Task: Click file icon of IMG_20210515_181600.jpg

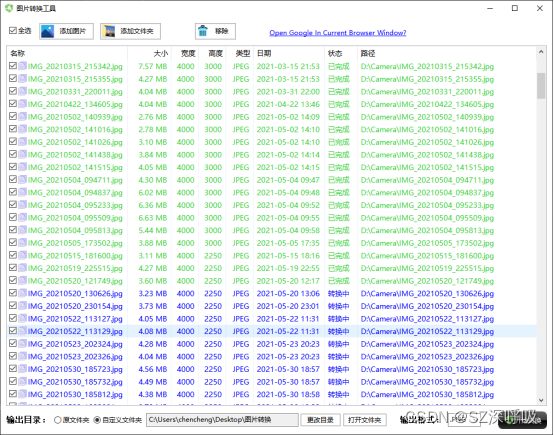Action: coord(23,255)
